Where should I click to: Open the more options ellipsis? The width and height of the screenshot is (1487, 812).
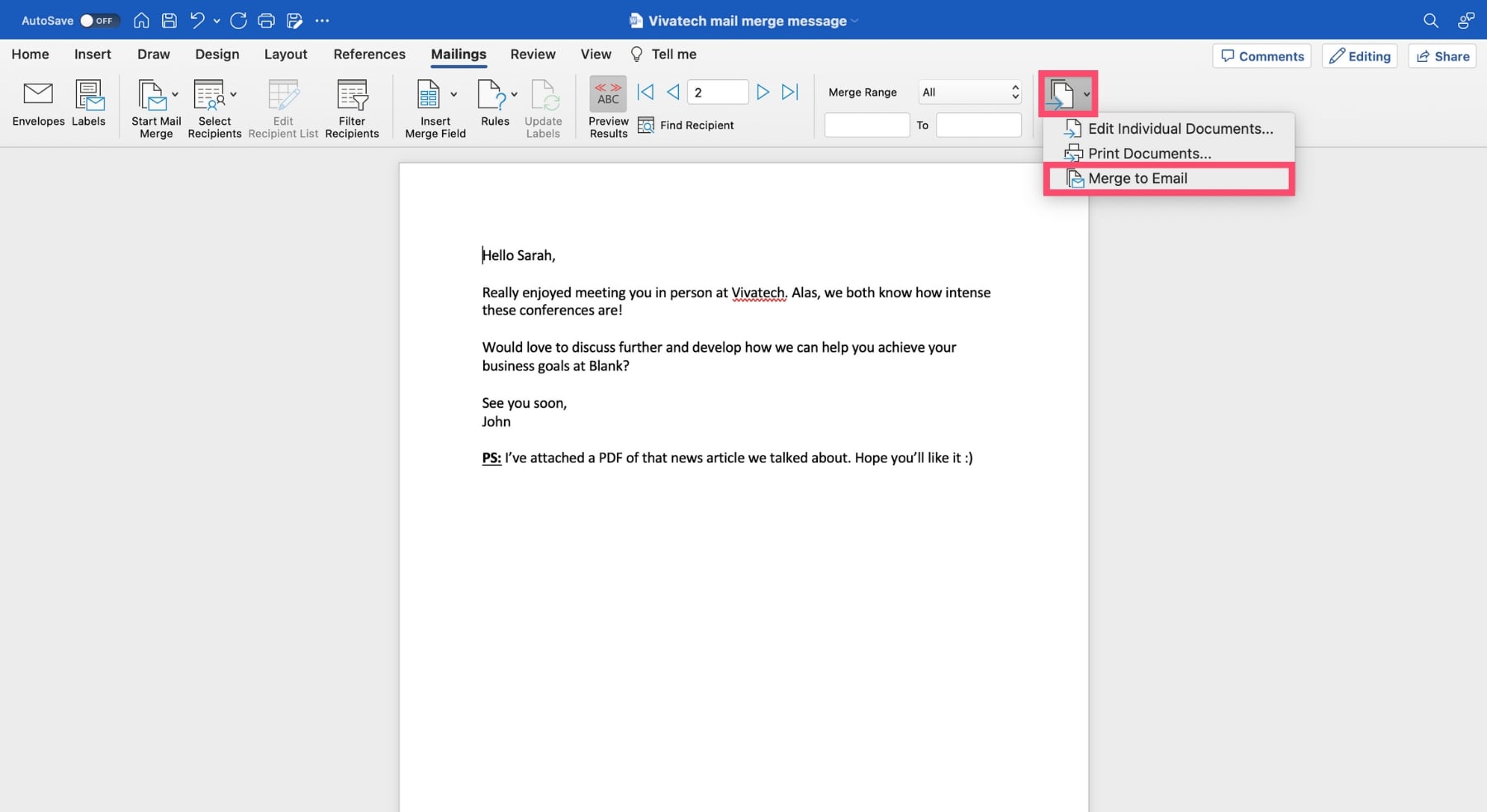[322, 21]
